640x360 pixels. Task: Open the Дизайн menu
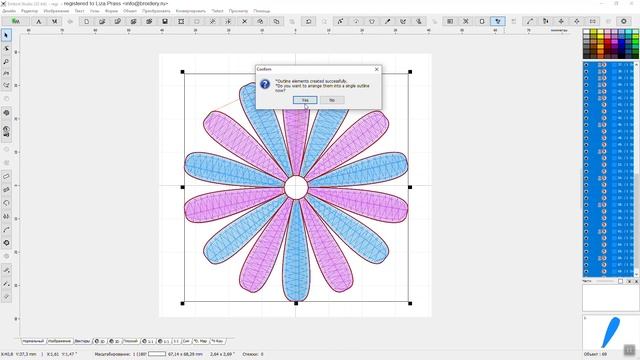pyautogui.click(x=9, y=11)
